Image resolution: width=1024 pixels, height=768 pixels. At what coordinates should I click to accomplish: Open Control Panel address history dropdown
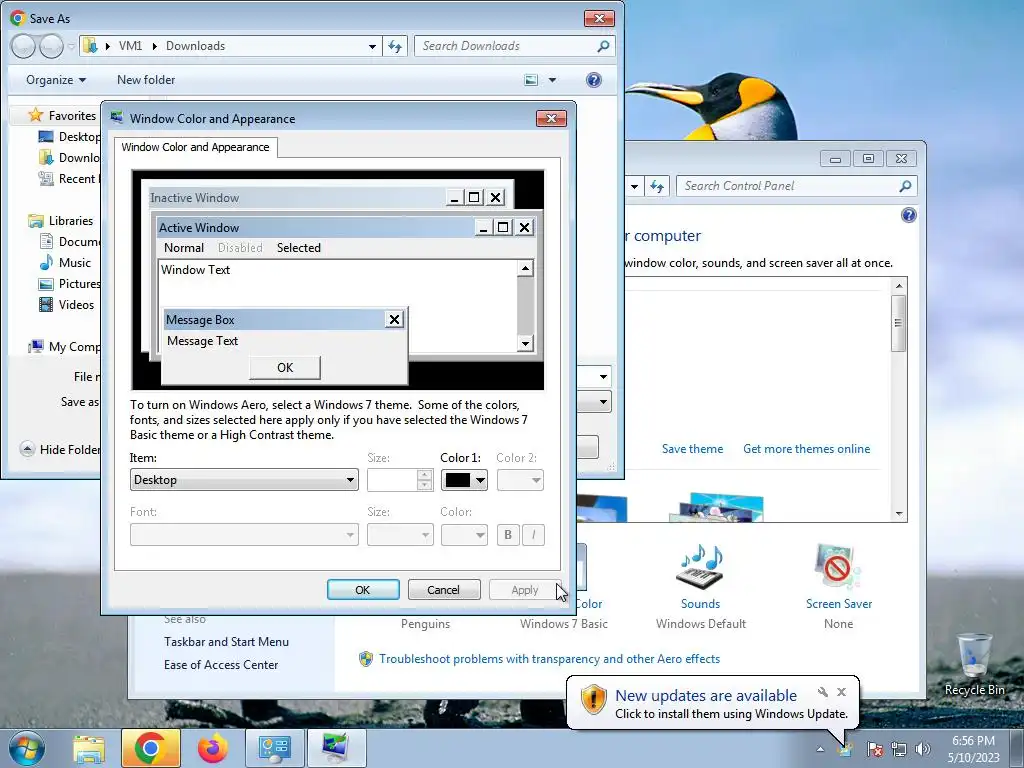coord(633,186)
